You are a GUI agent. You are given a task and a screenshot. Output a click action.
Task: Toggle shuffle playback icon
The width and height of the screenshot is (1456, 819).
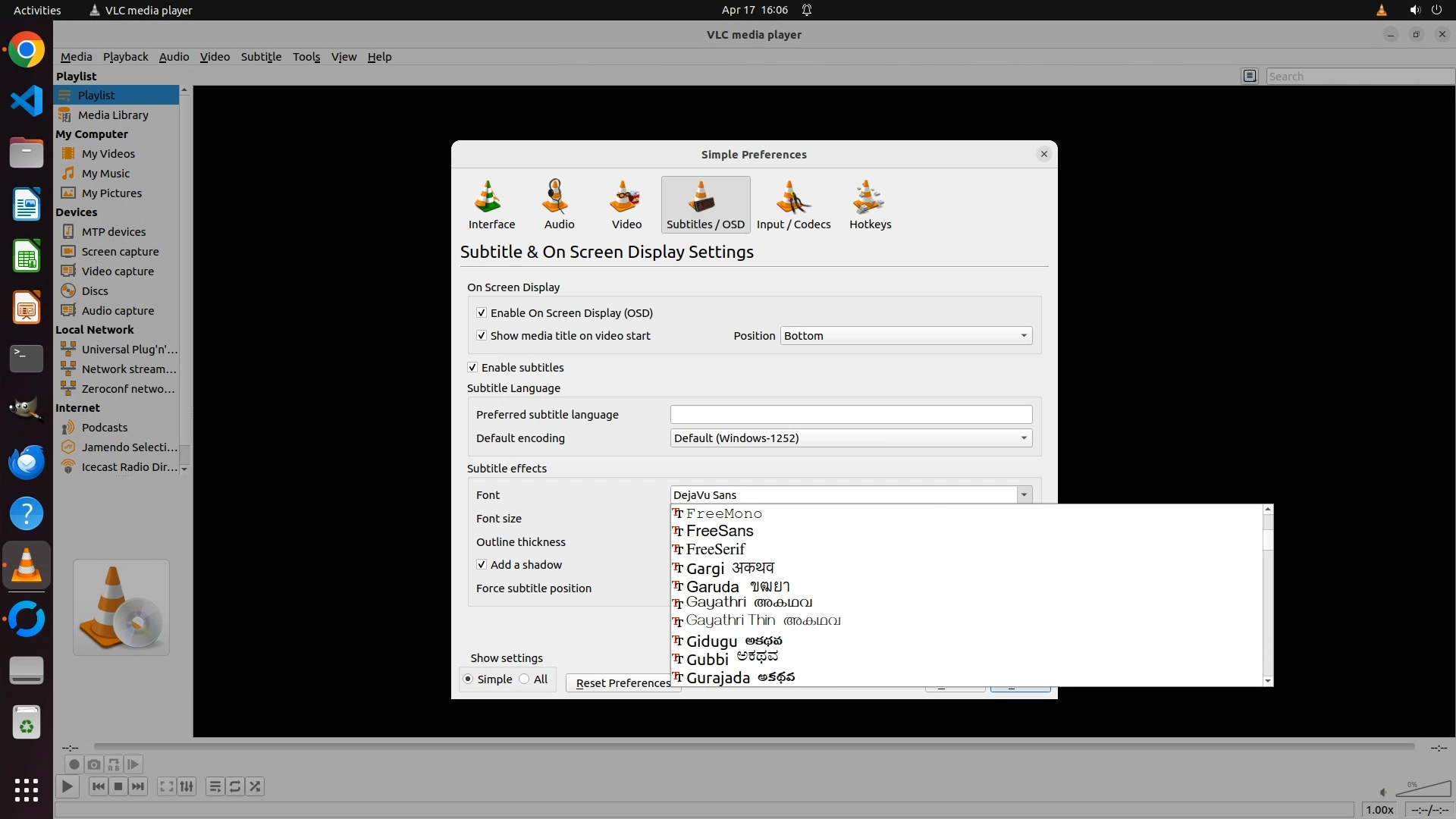point(256,786)
